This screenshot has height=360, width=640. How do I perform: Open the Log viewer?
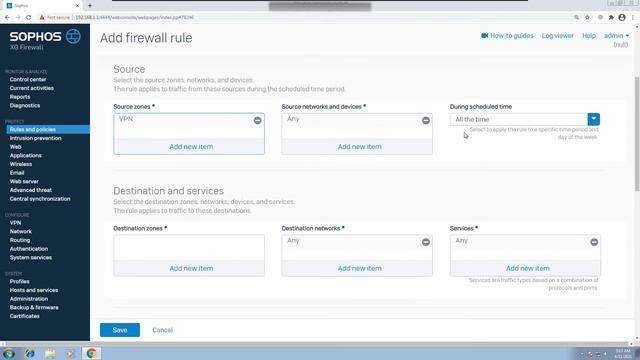click(558, 36)
